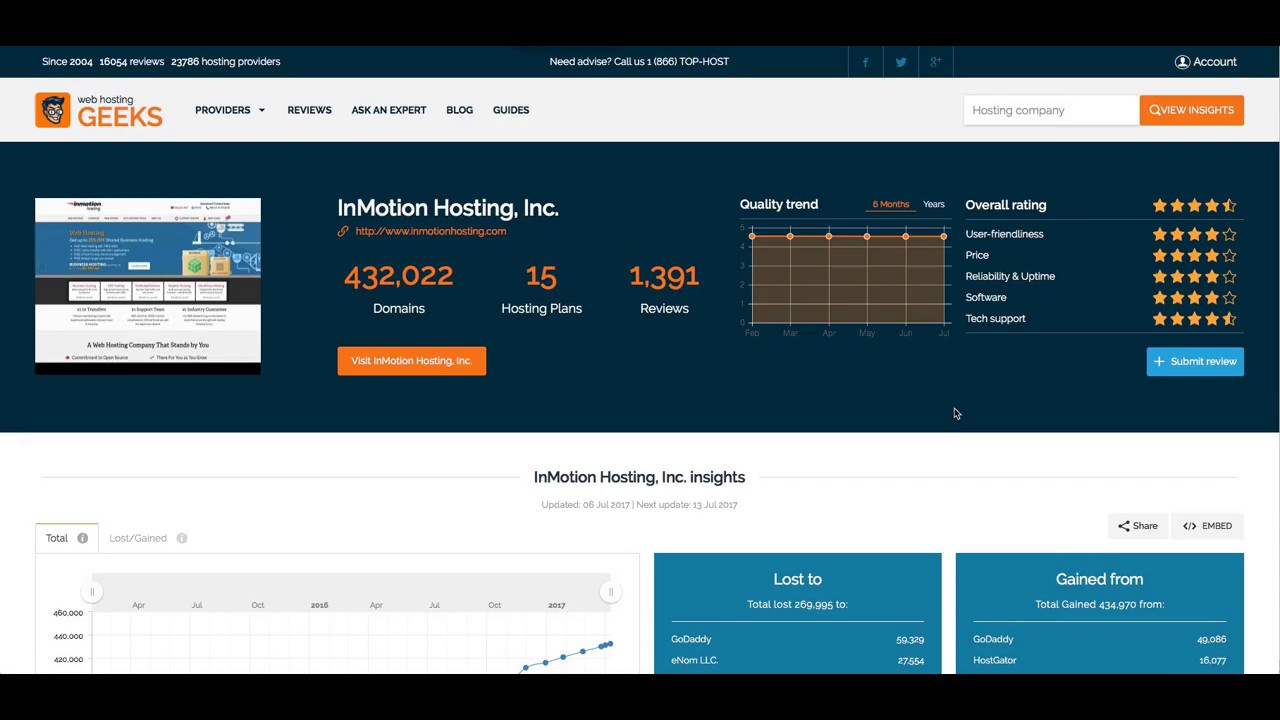Click the Software rating stars
1280x720 pixels.
(1194, 297)
